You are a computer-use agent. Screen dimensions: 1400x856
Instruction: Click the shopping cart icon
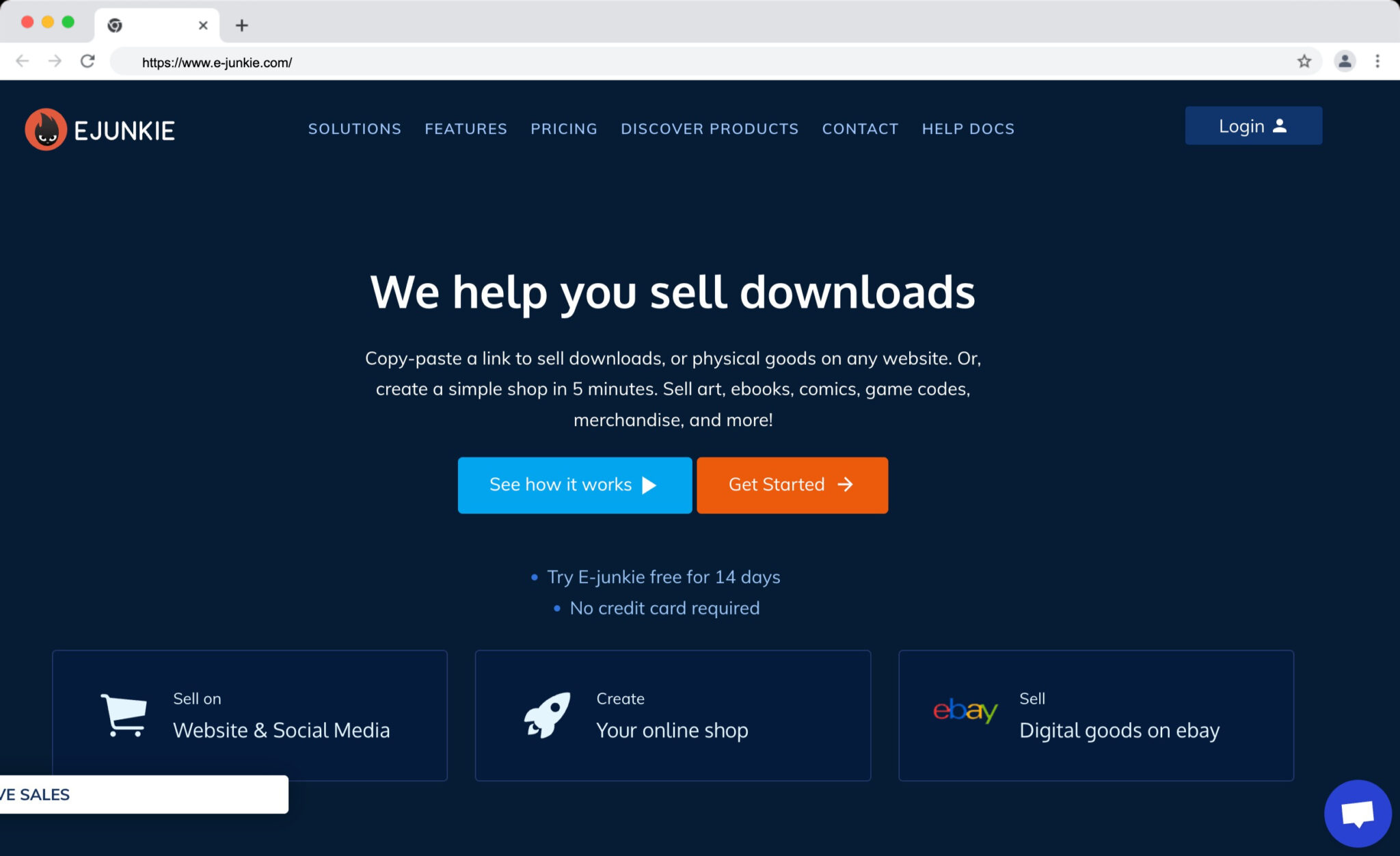tap(124, 715)
